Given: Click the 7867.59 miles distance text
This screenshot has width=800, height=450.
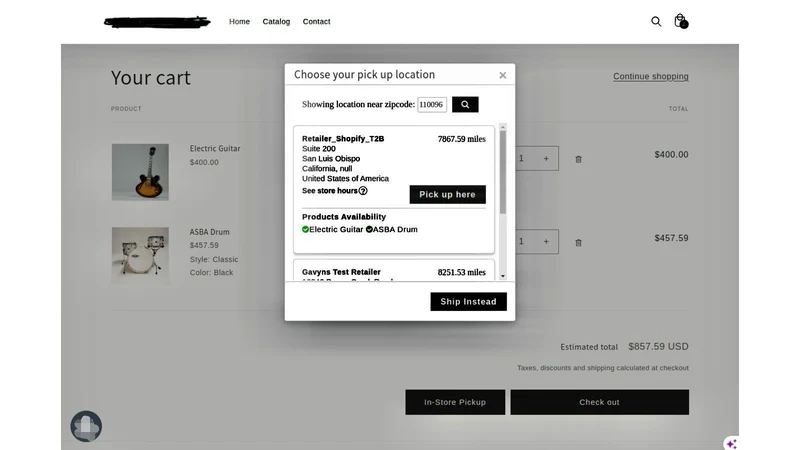Looking at the screenshot, I should click(x=462, y=139).
